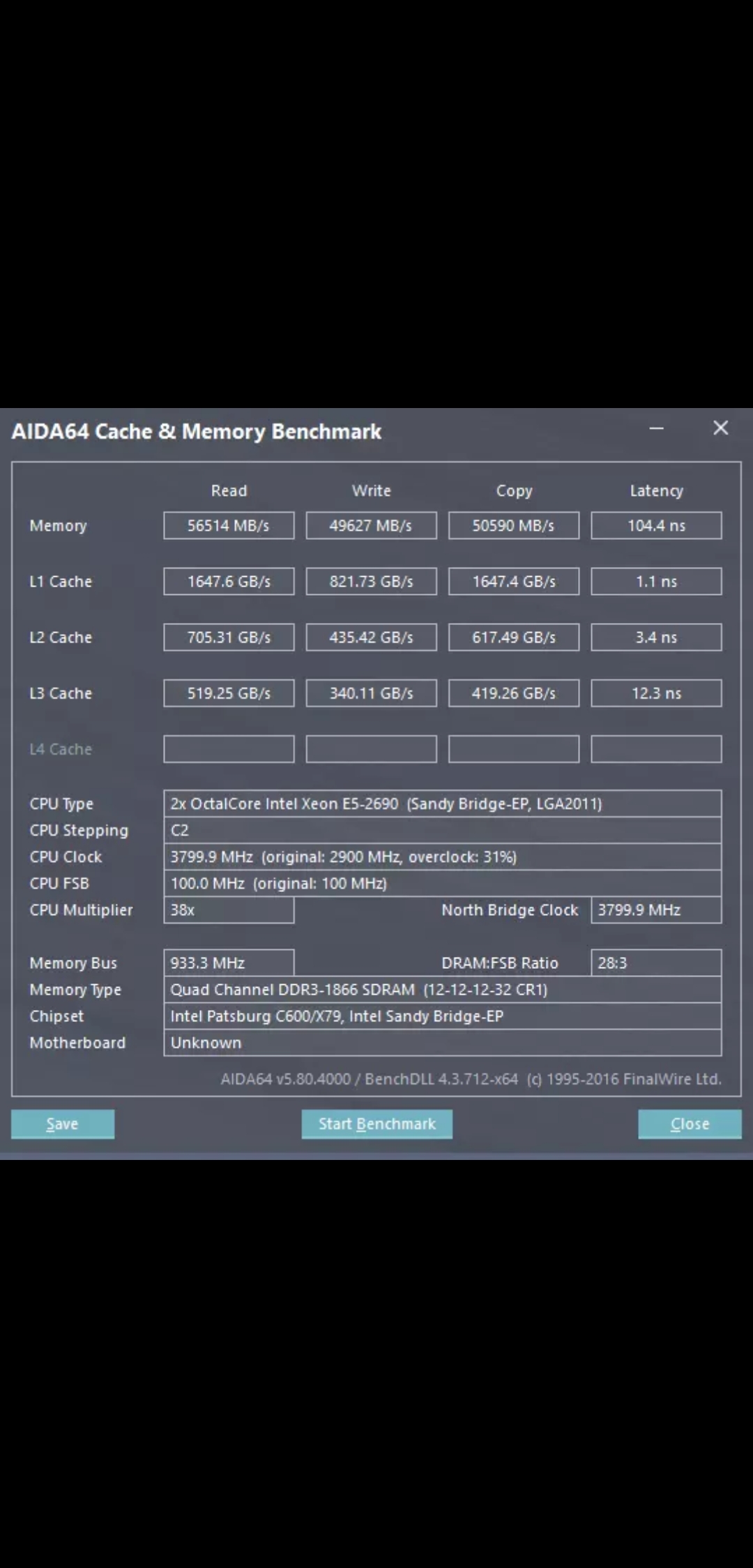Screen dimensions: 753x1568
Task: Click the Copy column header
Action: [x=514, y=491]
